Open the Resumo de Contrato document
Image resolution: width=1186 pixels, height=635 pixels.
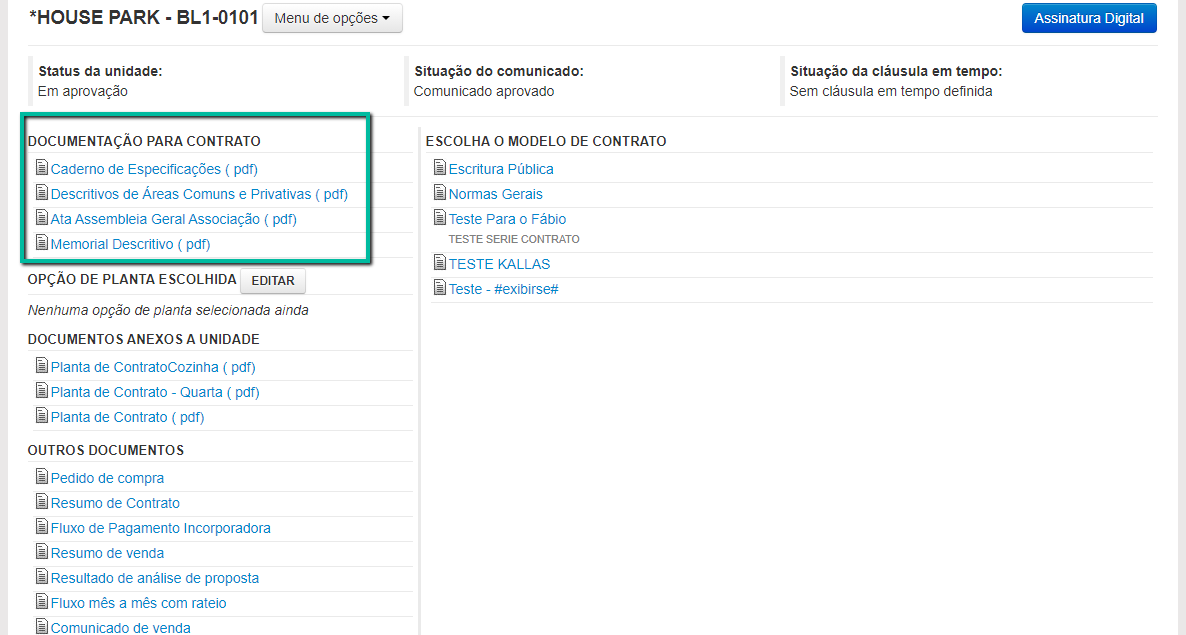(x=115, y=503)
